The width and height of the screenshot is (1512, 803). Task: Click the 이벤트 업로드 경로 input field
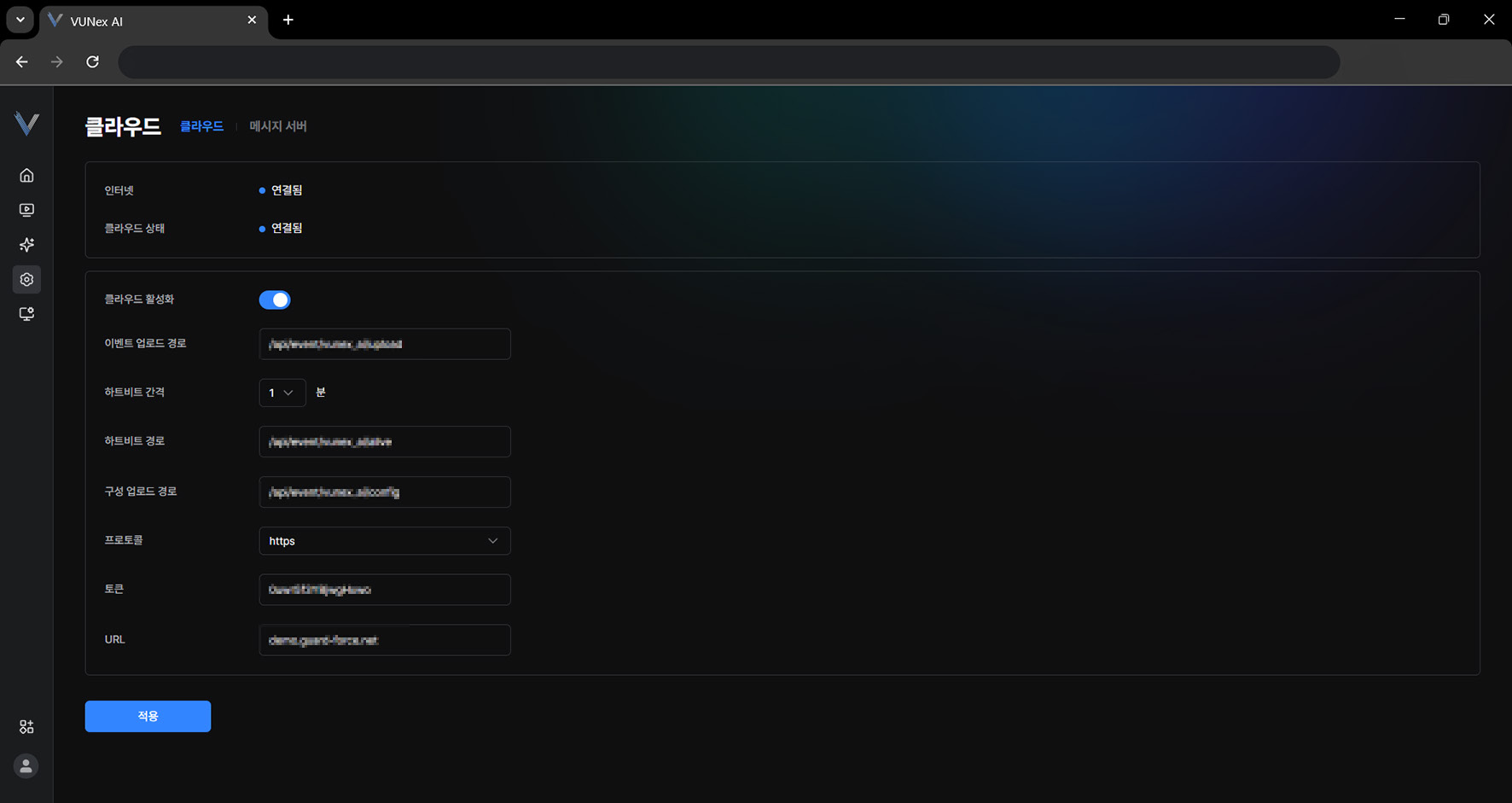coord(384,344)
